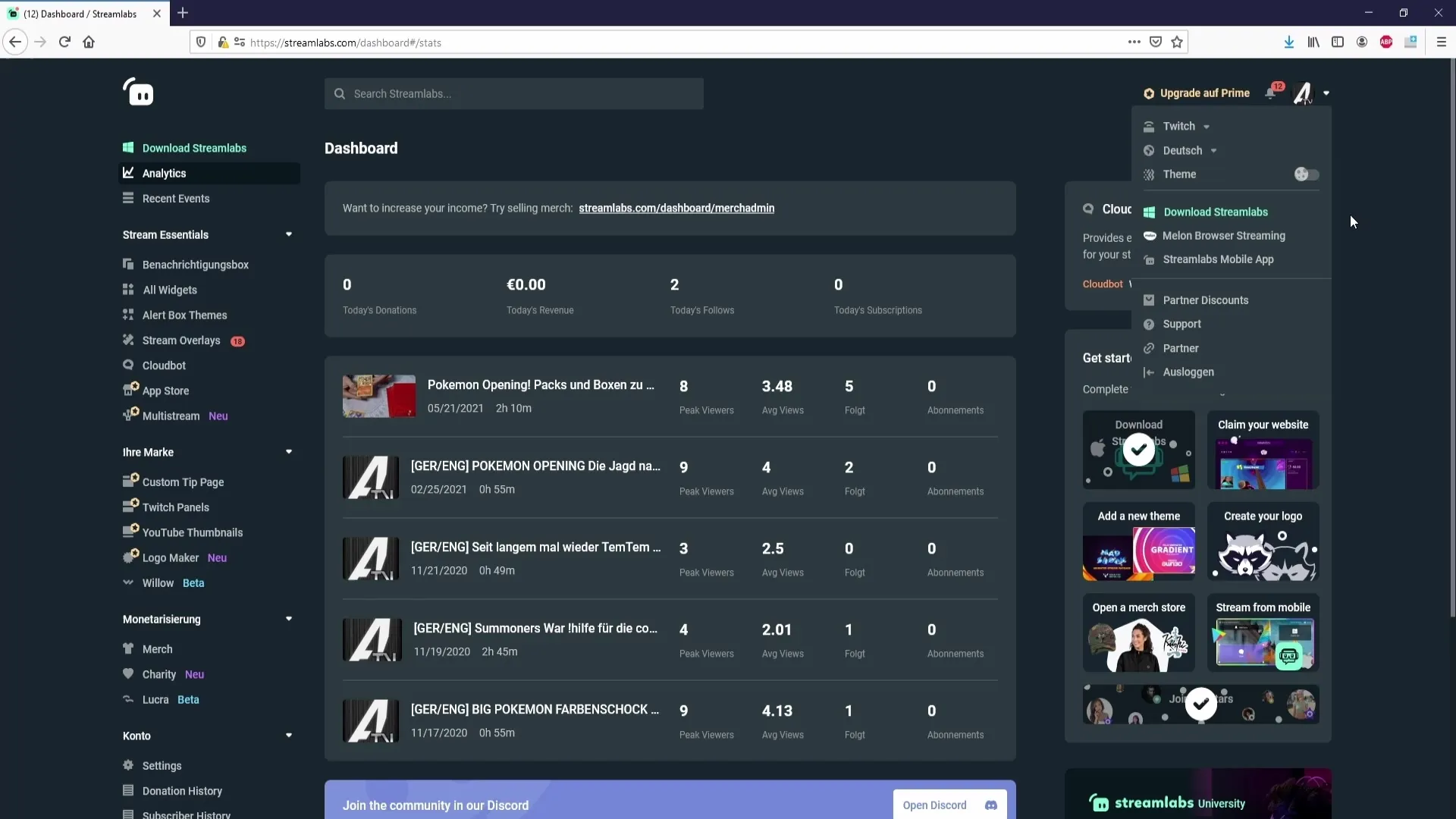Click the Merch t-shirt icon
Screen dimensions: 1456x819
128,648
